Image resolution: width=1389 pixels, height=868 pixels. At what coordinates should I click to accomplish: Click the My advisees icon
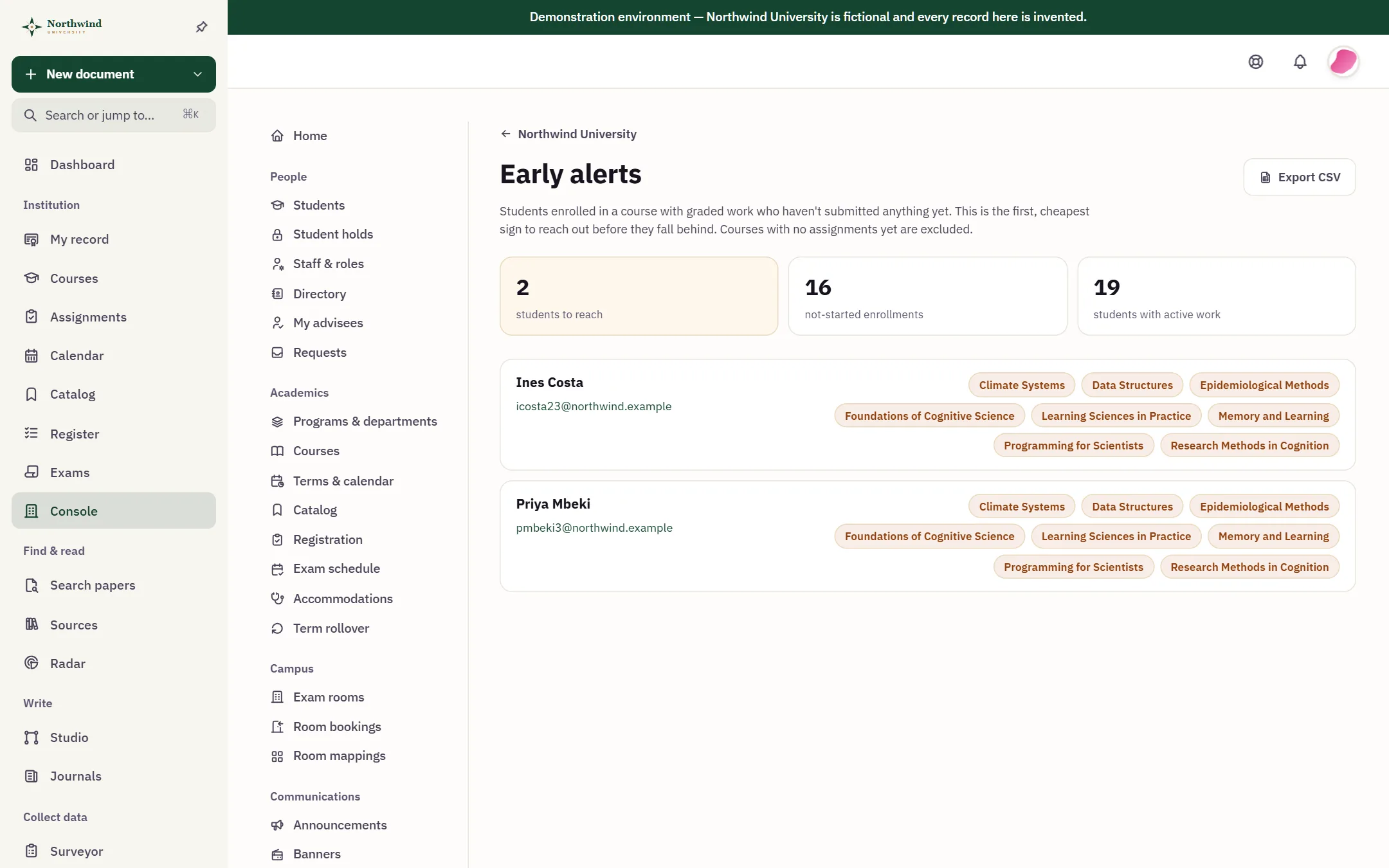coord(277,323)
